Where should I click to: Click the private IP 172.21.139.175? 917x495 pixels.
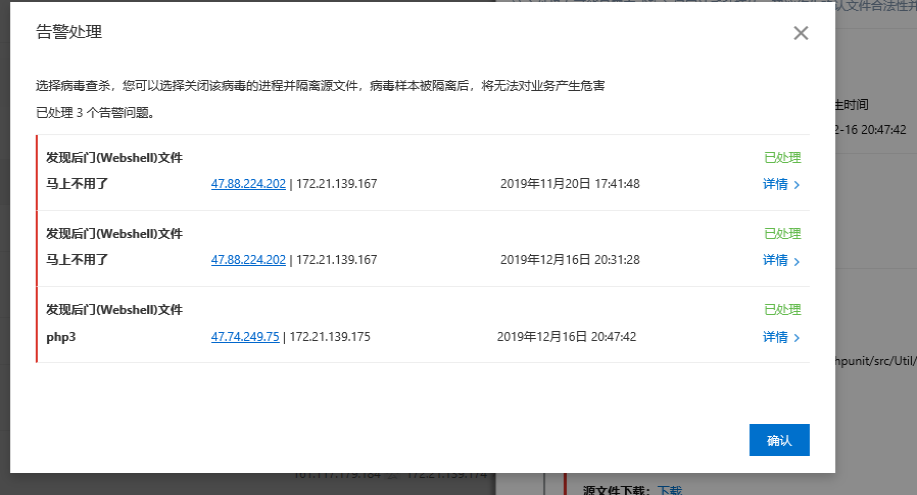(x=329, y=336)
